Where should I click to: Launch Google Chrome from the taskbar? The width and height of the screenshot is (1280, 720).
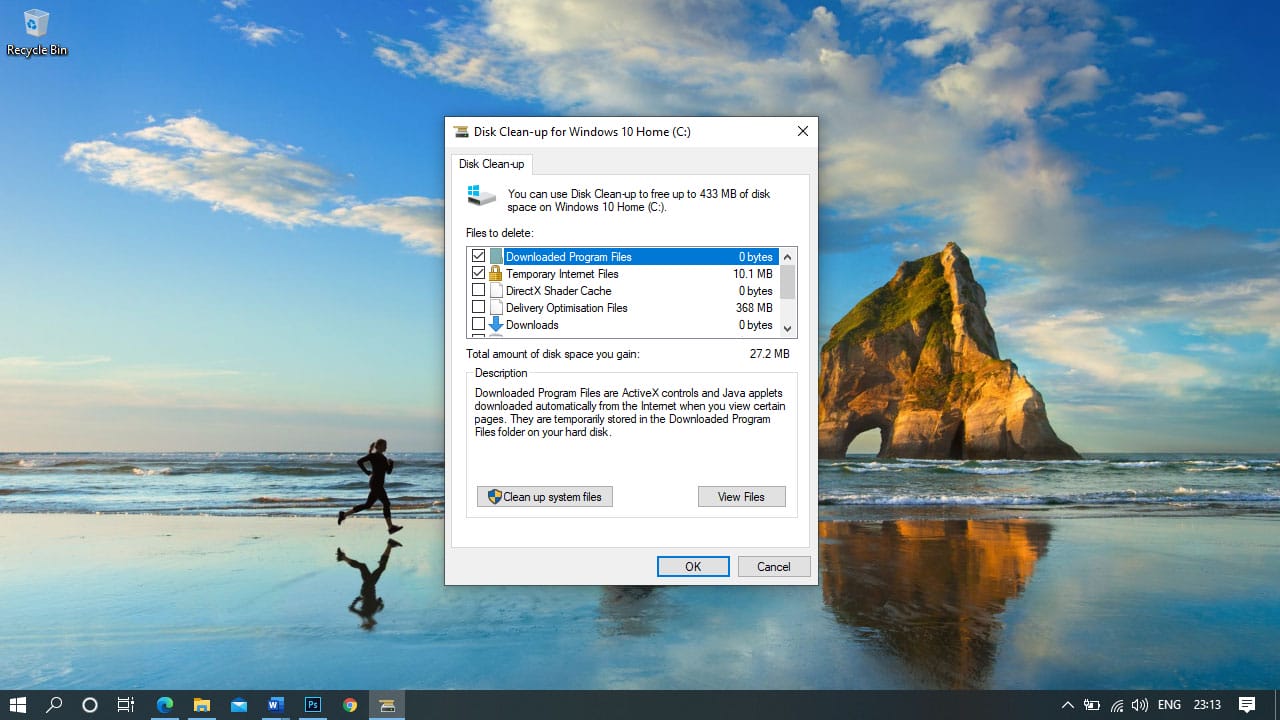pyautogui.click(x=350, y=705)
